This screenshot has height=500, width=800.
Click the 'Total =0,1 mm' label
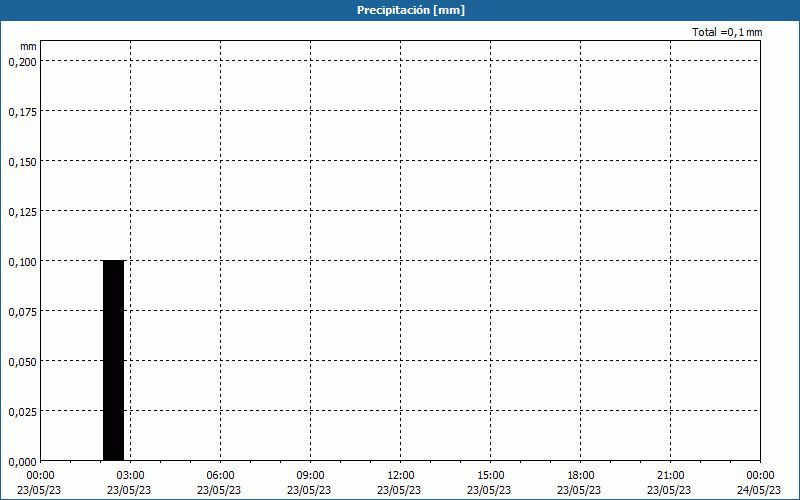(727, 33)
